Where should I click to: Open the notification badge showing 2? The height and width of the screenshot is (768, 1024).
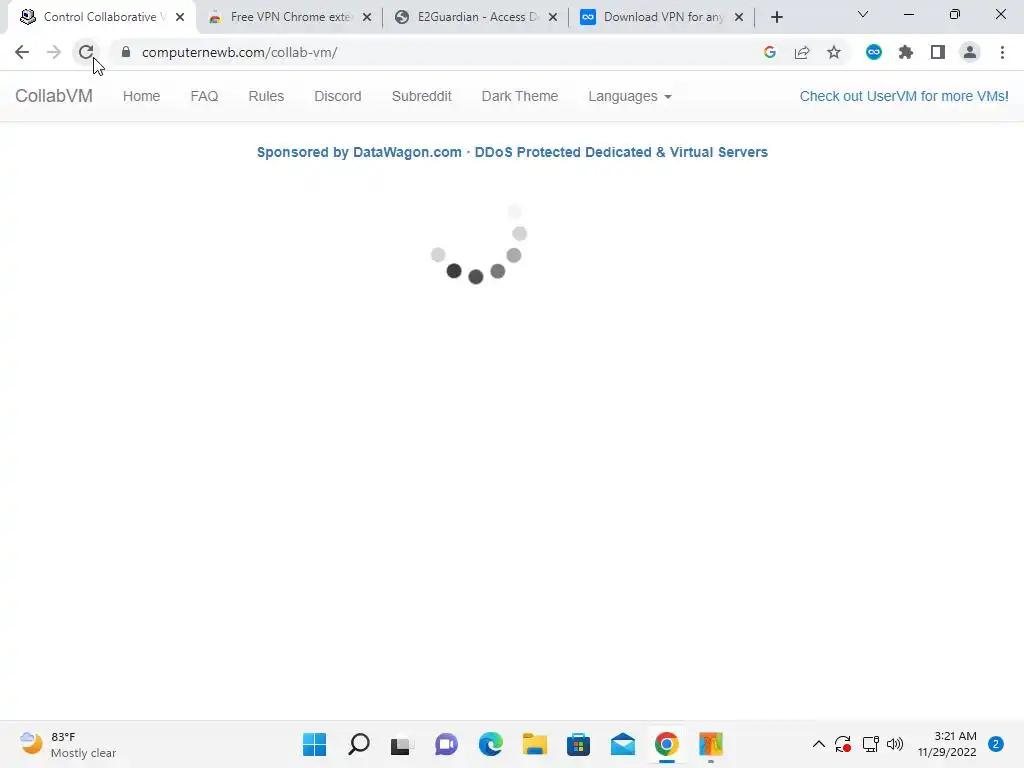(996, 744)
